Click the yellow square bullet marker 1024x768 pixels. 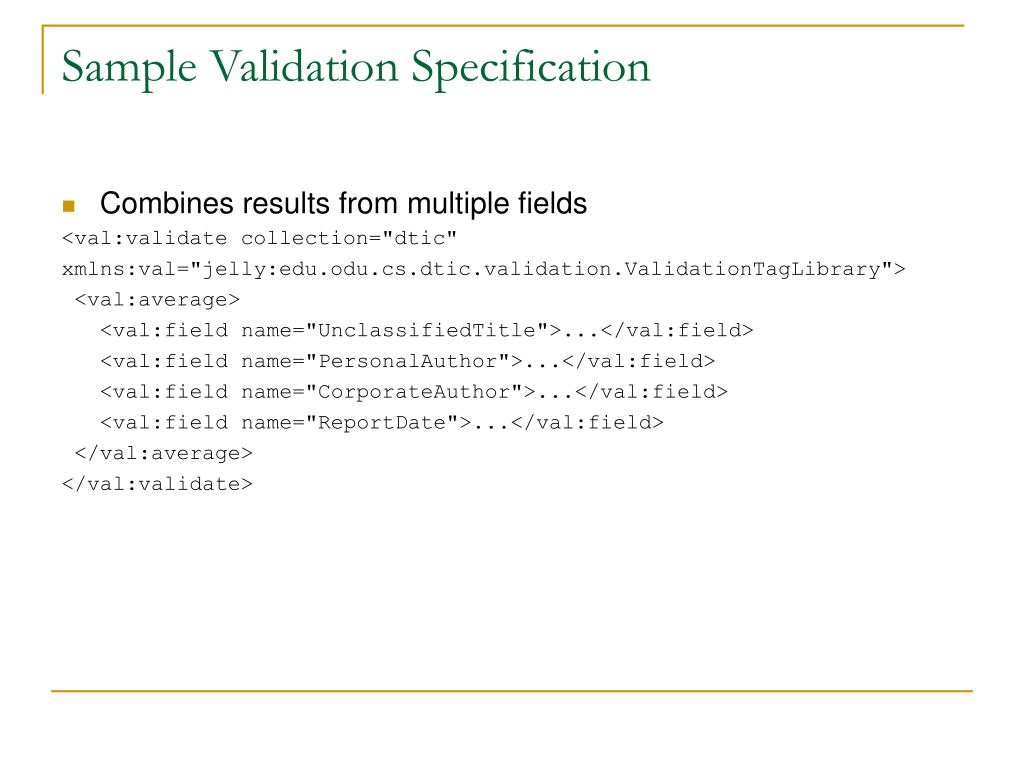click(x=69, y=206)
